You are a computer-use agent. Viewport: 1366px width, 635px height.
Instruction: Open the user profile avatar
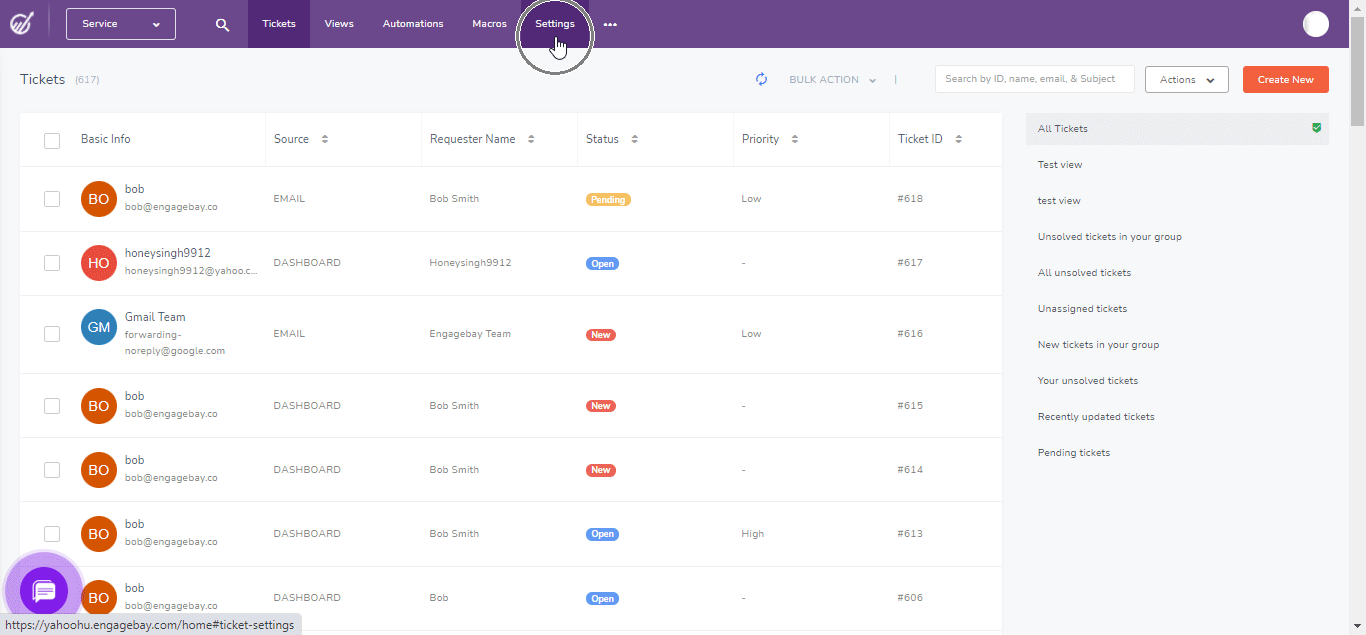click(x=1316, y=24)
